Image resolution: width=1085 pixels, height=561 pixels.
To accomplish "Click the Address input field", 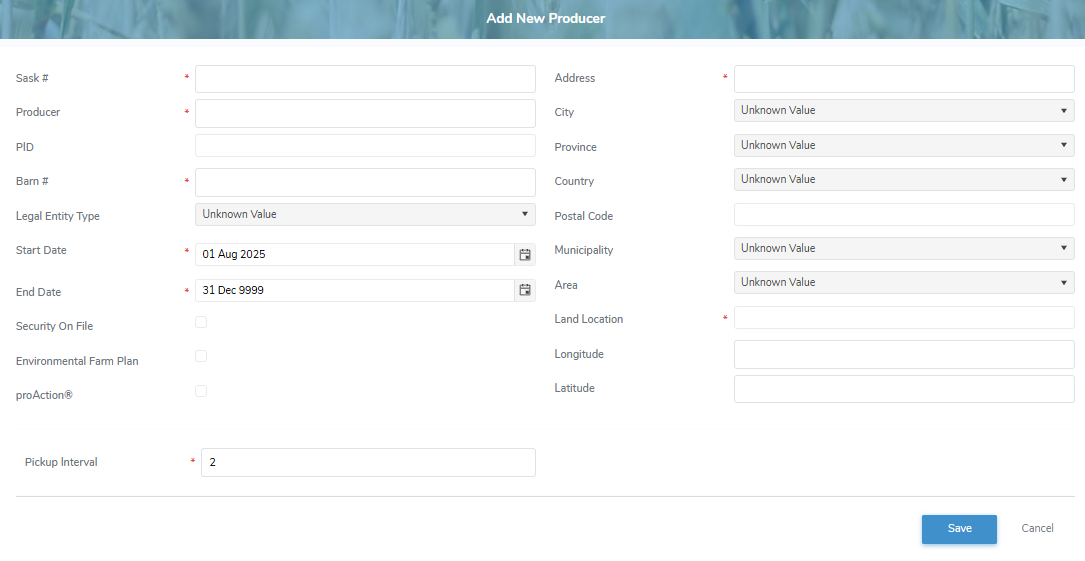I will tap(904, 79).
